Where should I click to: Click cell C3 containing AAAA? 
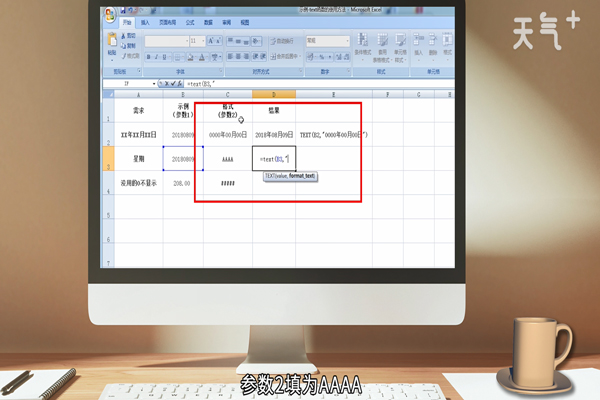[227, 158]
